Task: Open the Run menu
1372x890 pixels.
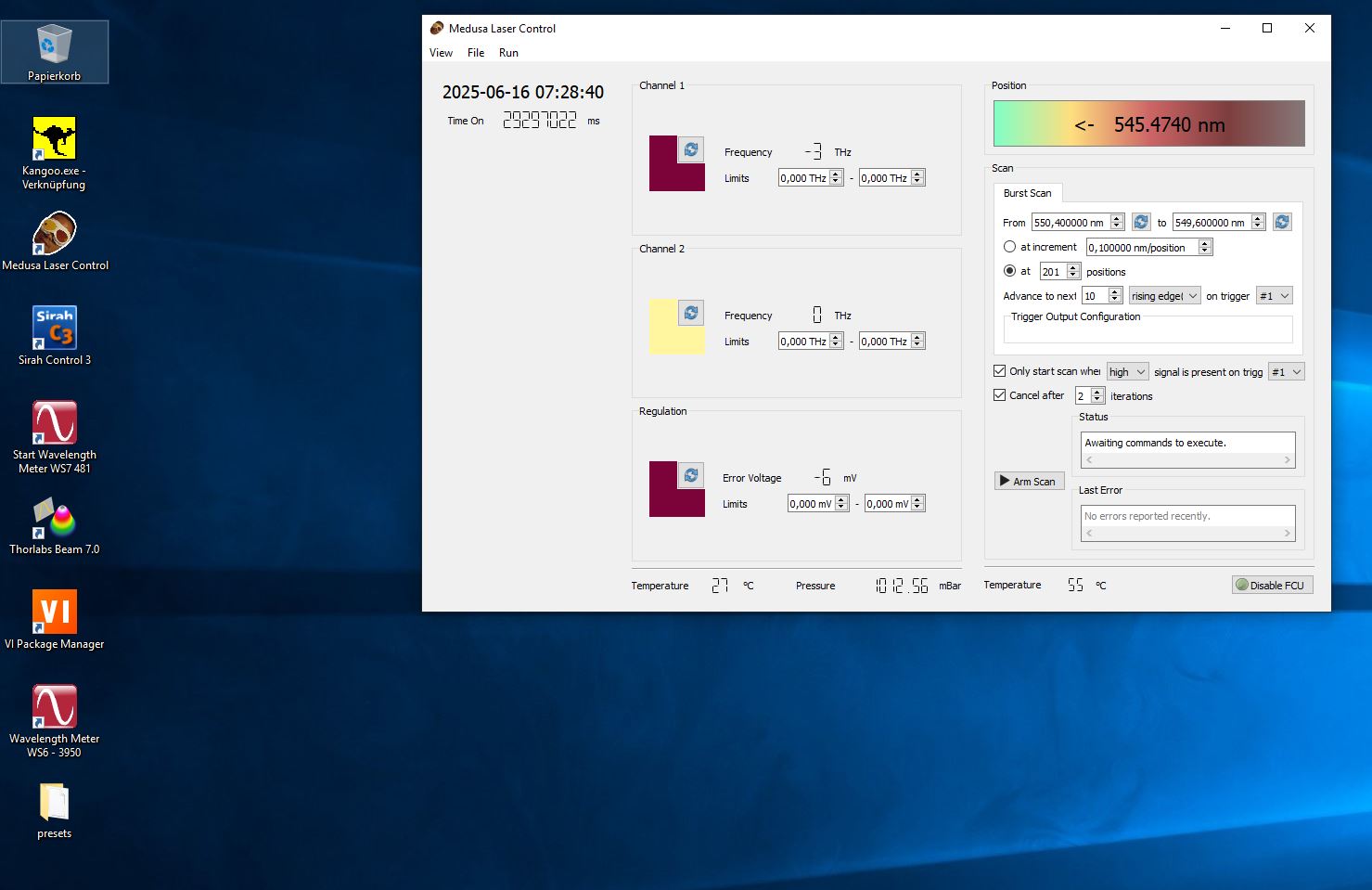Action: click(508, 53)
